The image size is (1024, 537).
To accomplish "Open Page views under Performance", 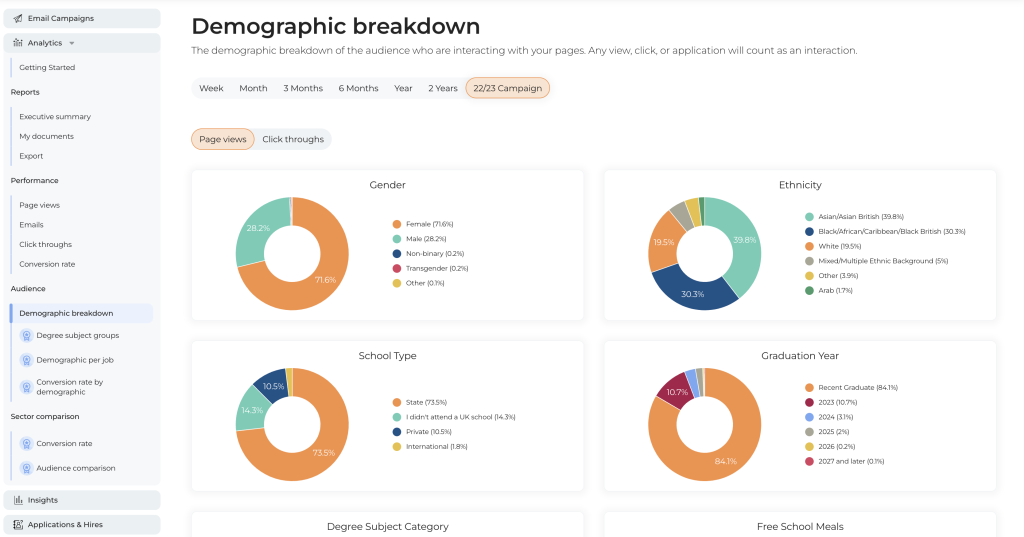I will 39,205.
